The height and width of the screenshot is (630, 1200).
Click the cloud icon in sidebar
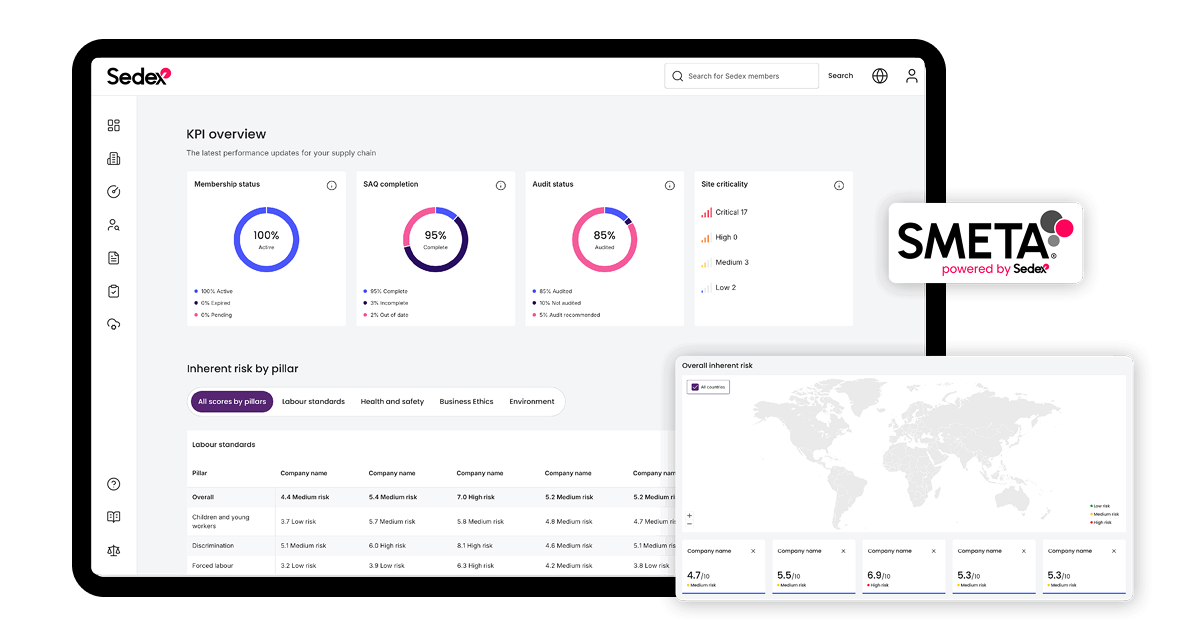pos(113,323)
